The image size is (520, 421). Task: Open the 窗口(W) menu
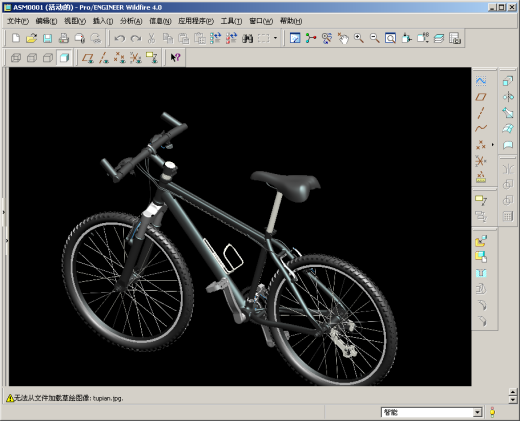pyautogui.click(x=261, y=21)
